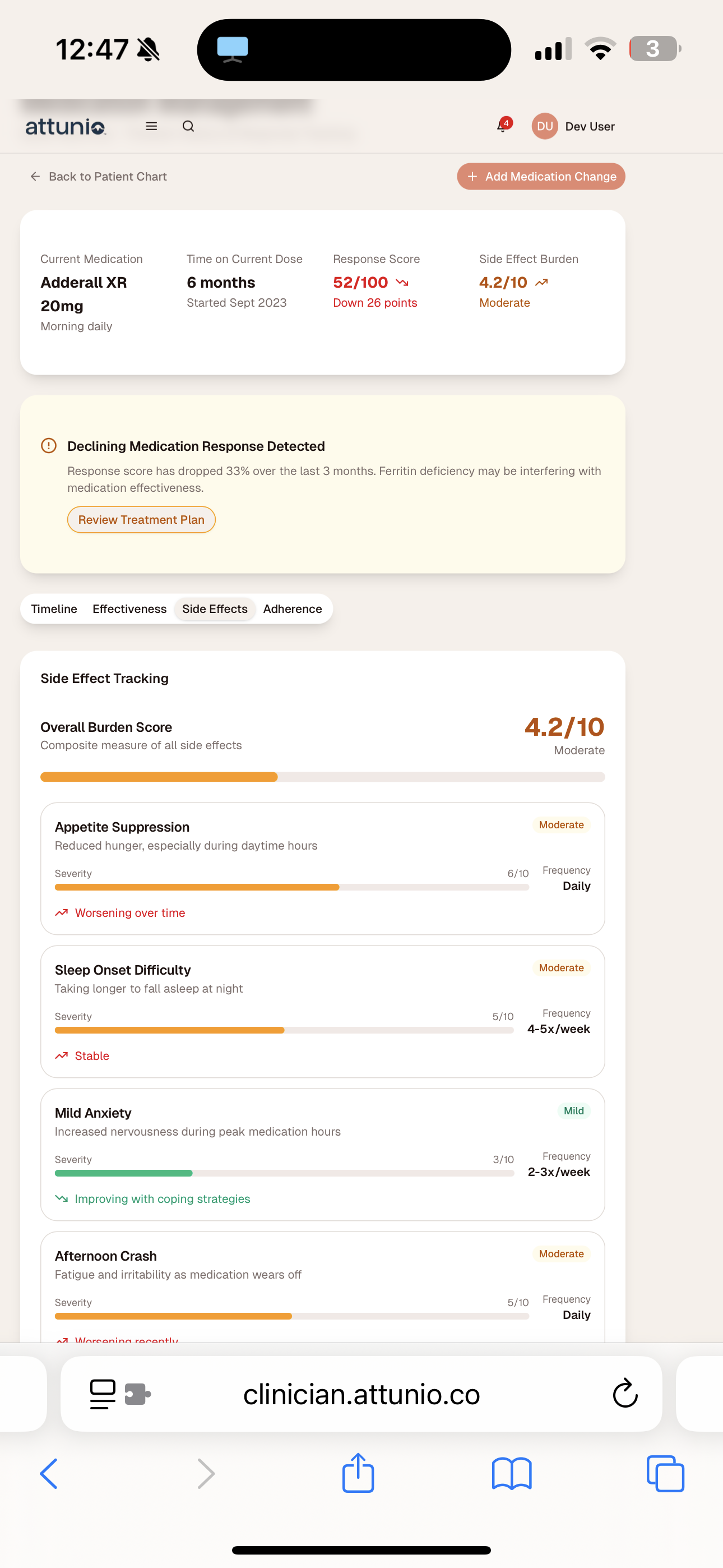Screen dimensions: 723x1568
Task: Go Back to Patient Chart
Action: pos(98,176)
